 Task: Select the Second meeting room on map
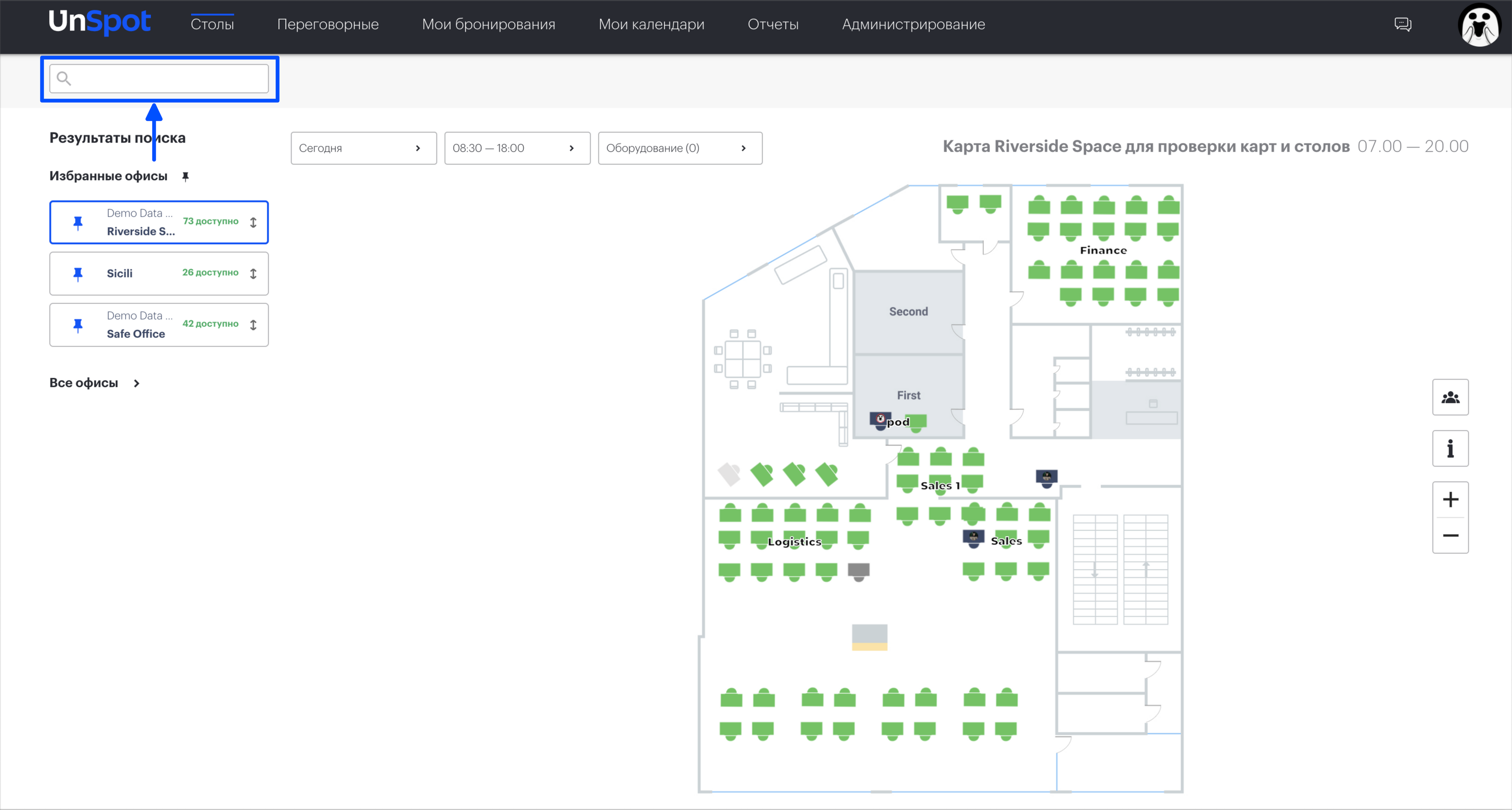pyautogui.click(x=909, y=312)
